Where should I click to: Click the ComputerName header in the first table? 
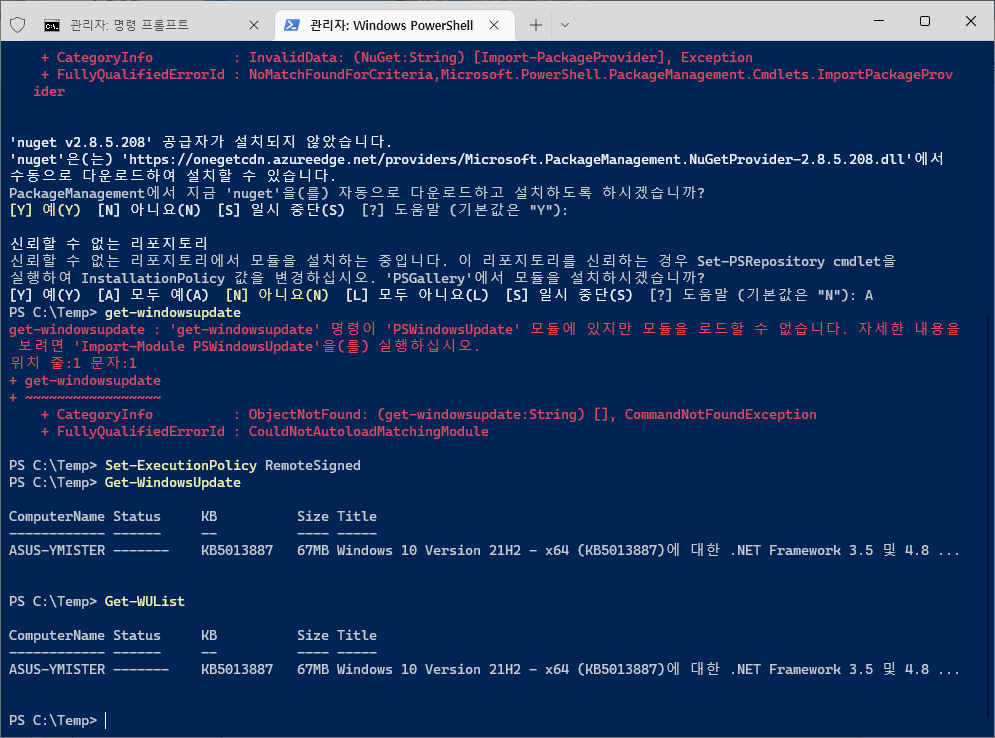pyautogui.click(x=57, y=517)
